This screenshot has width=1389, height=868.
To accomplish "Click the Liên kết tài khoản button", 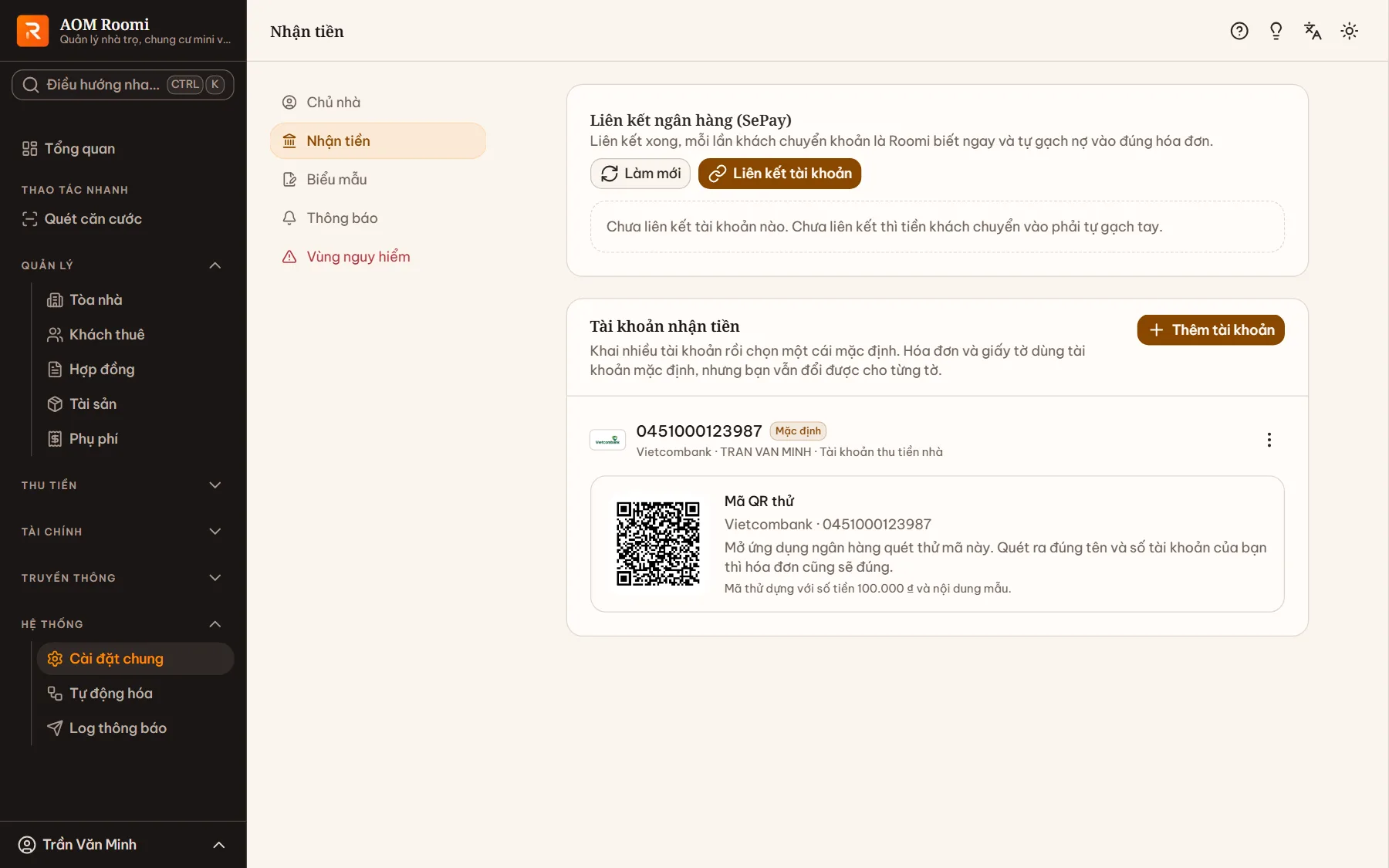I will (x=779, y=174).
